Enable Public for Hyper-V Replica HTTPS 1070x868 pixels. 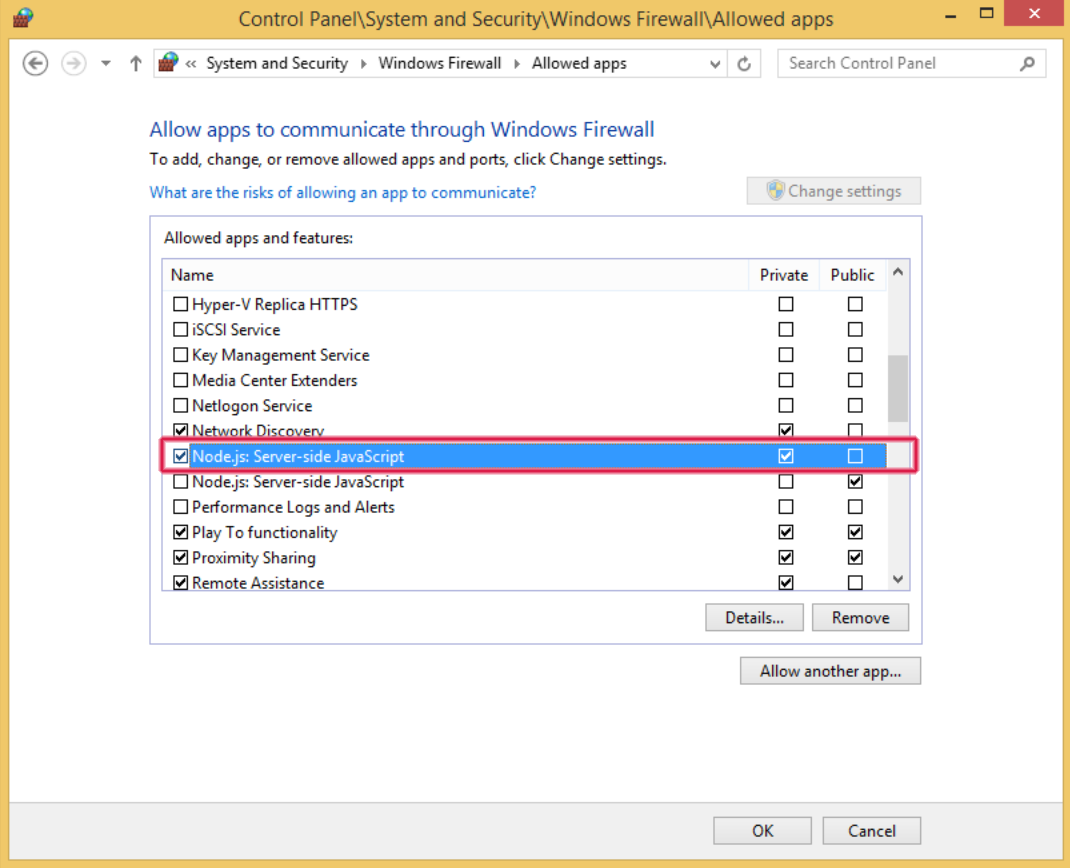855,304
